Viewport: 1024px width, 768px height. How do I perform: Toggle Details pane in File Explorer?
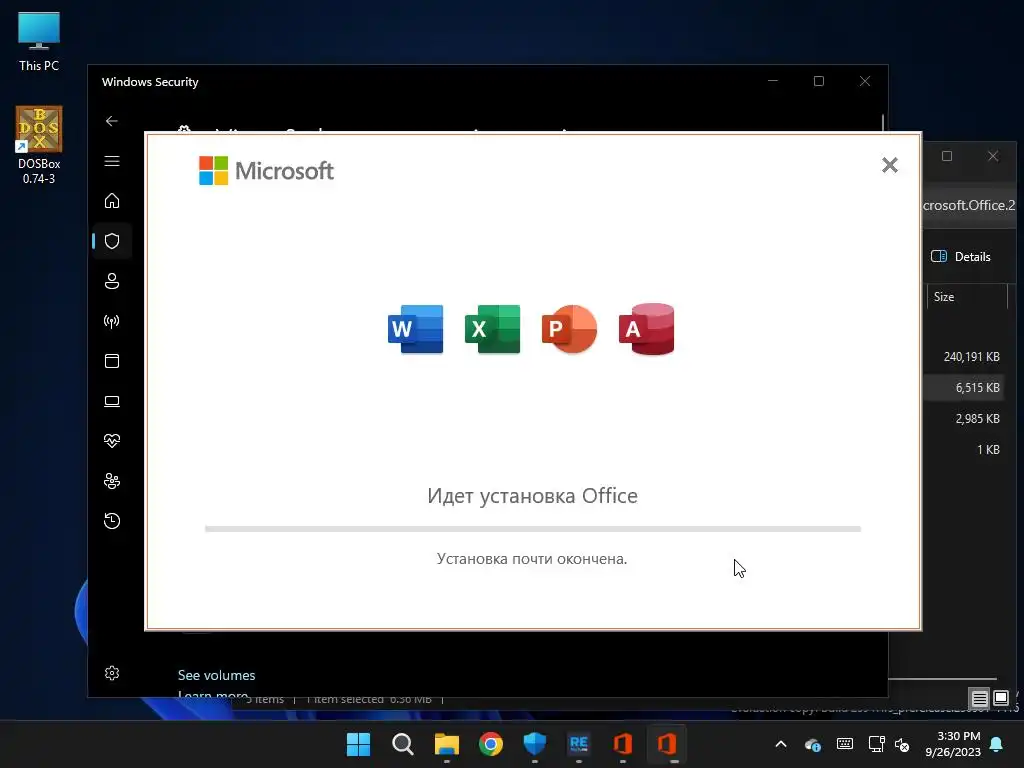[x=961, y=257]
